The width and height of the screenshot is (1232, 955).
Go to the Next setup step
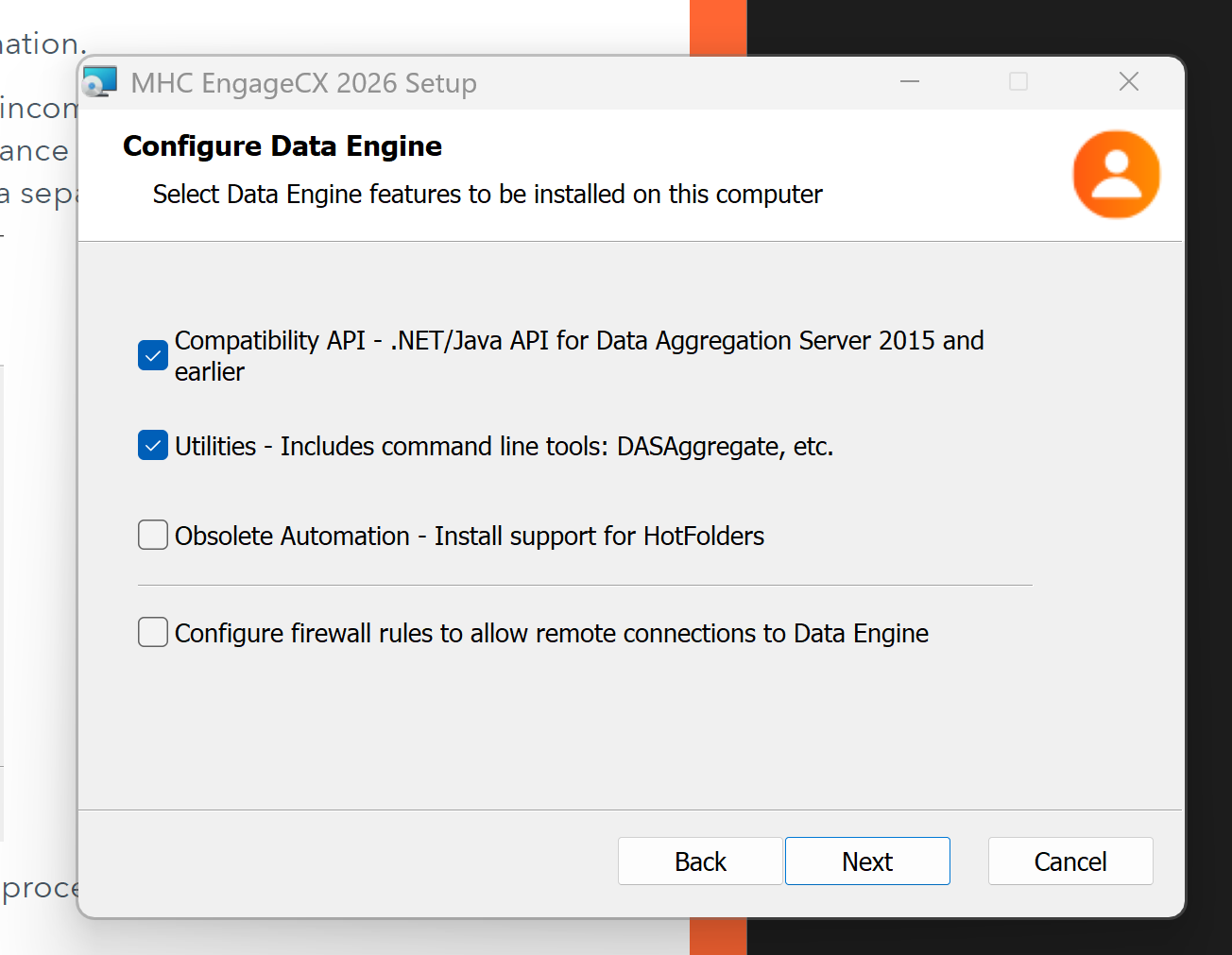(x=867, y=861)
